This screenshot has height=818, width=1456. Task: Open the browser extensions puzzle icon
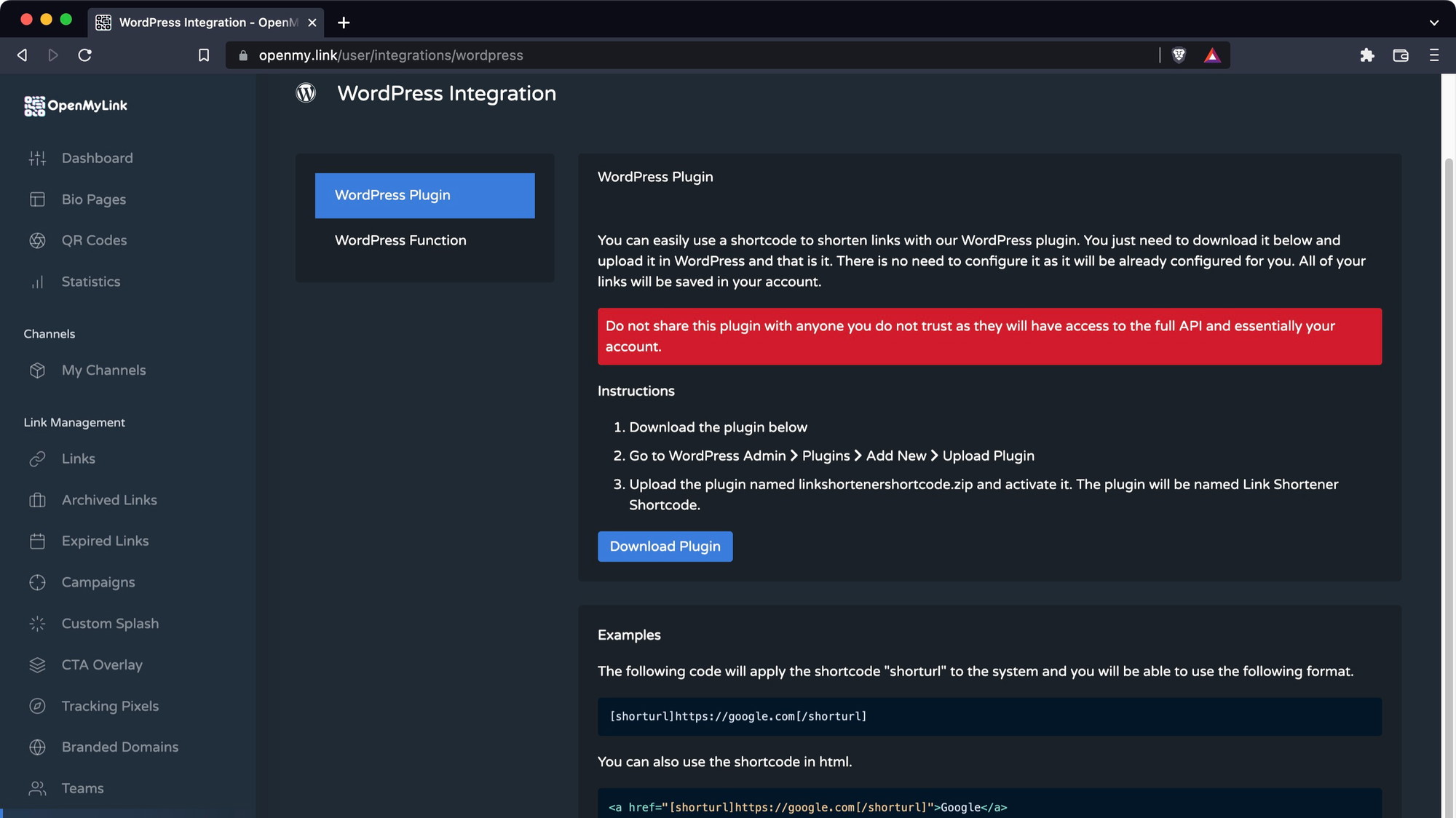pos(1367,55)
